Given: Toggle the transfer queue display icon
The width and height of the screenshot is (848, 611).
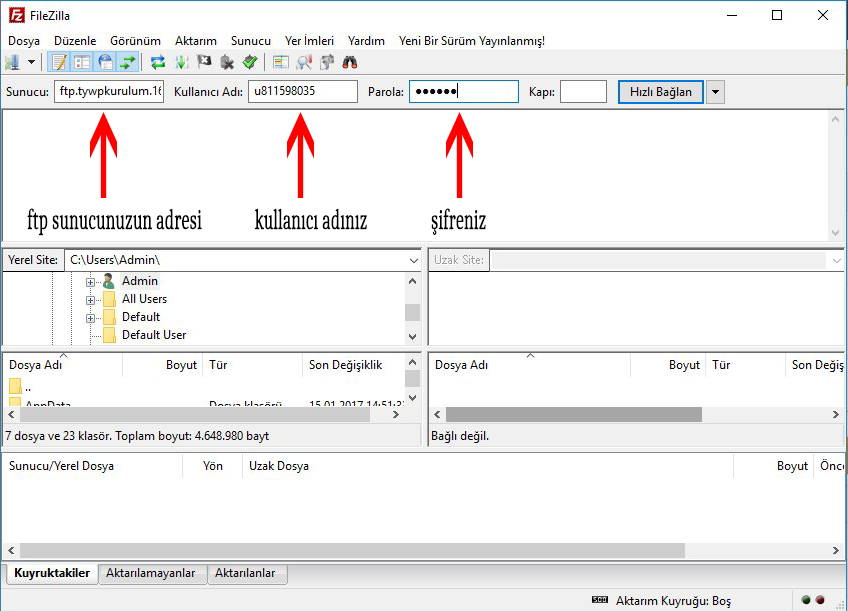Looking at the screenshot, I should click(x=128, y=63).
